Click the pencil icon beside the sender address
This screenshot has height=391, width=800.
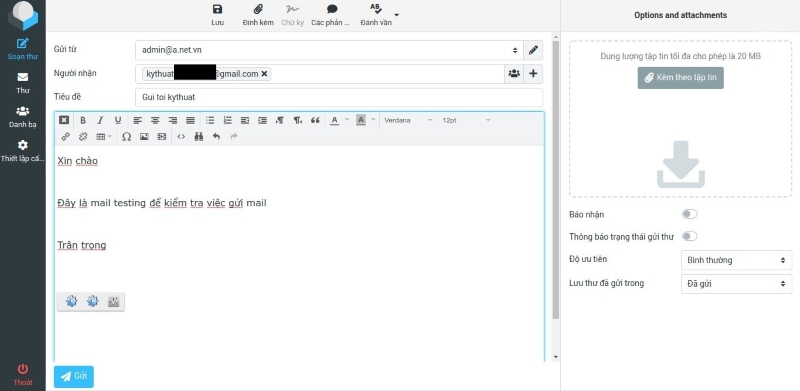pos(533,50)
